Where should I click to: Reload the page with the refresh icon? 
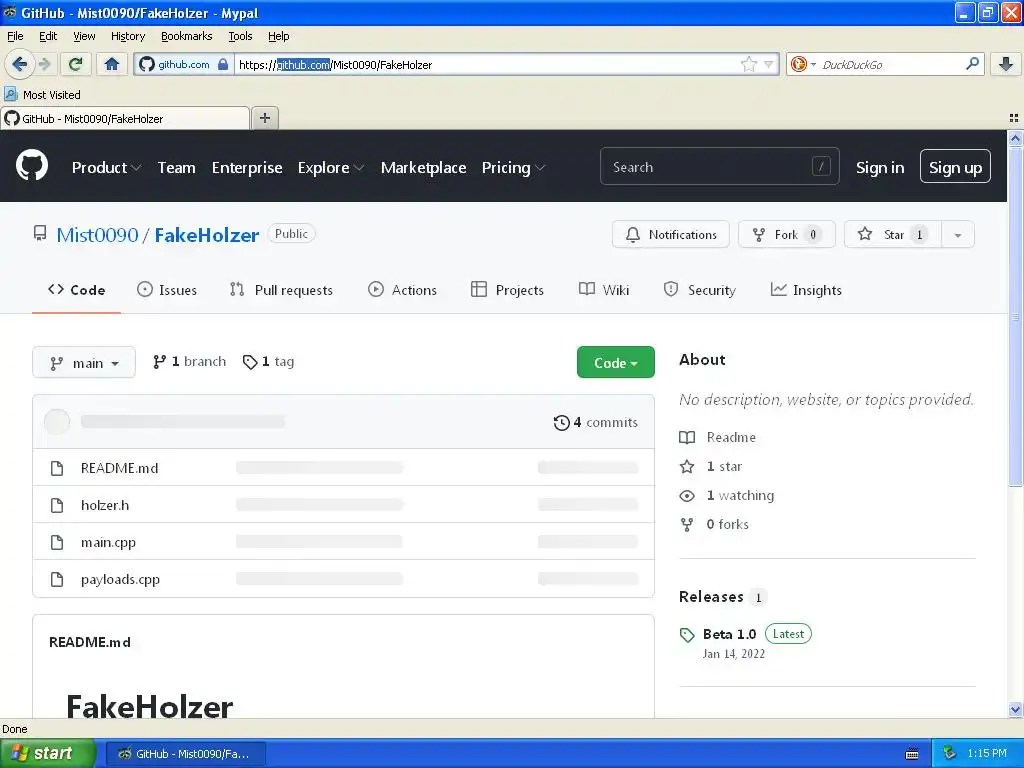(x=75, y=64)
